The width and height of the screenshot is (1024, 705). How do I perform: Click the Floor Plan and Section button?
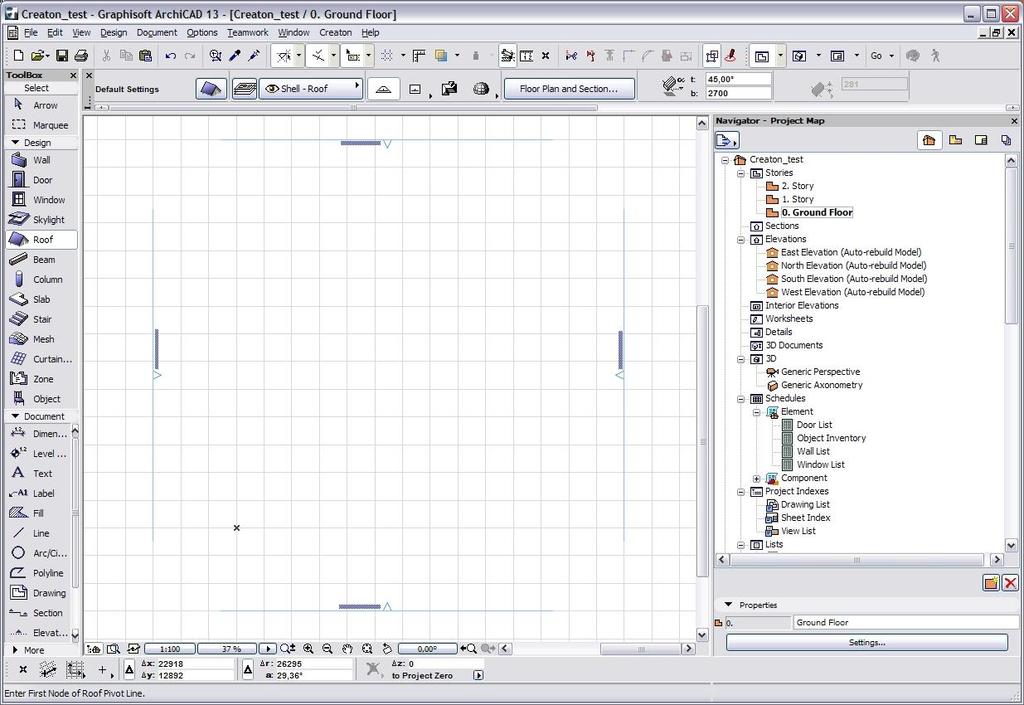click(569, 89)
